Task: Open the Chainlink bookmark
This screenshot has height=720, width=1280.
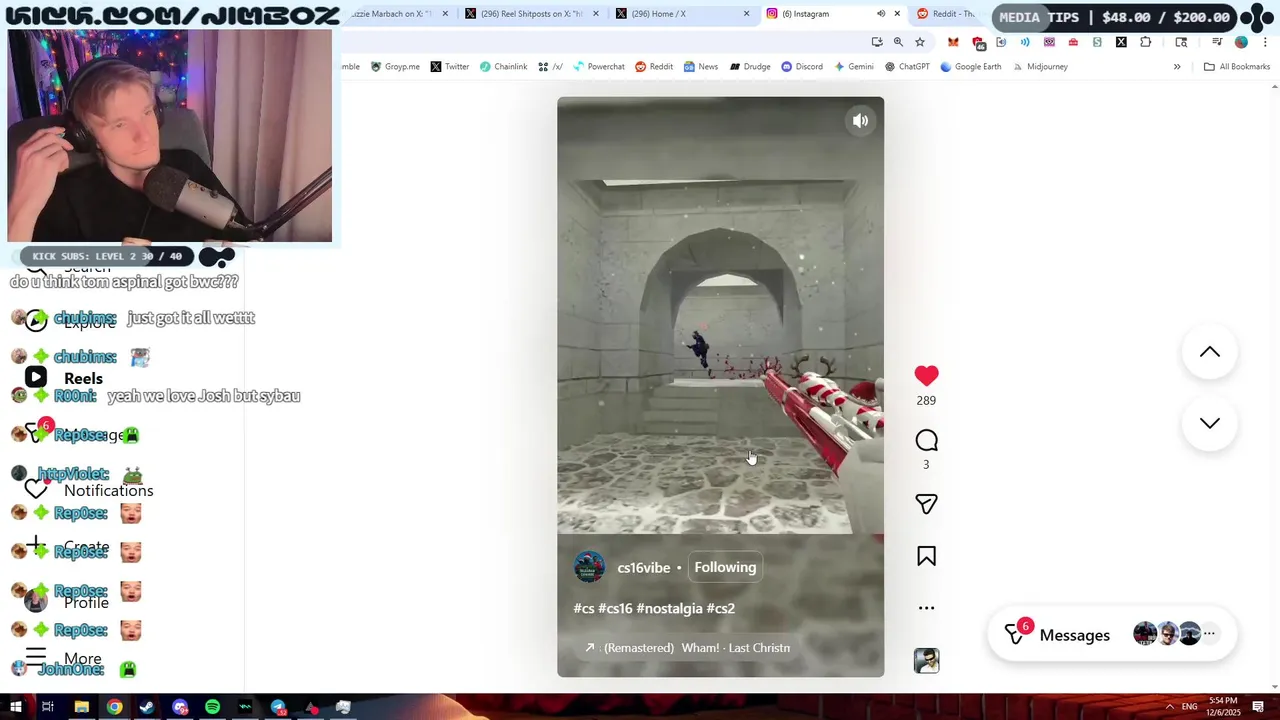Action: coord(503,67)
